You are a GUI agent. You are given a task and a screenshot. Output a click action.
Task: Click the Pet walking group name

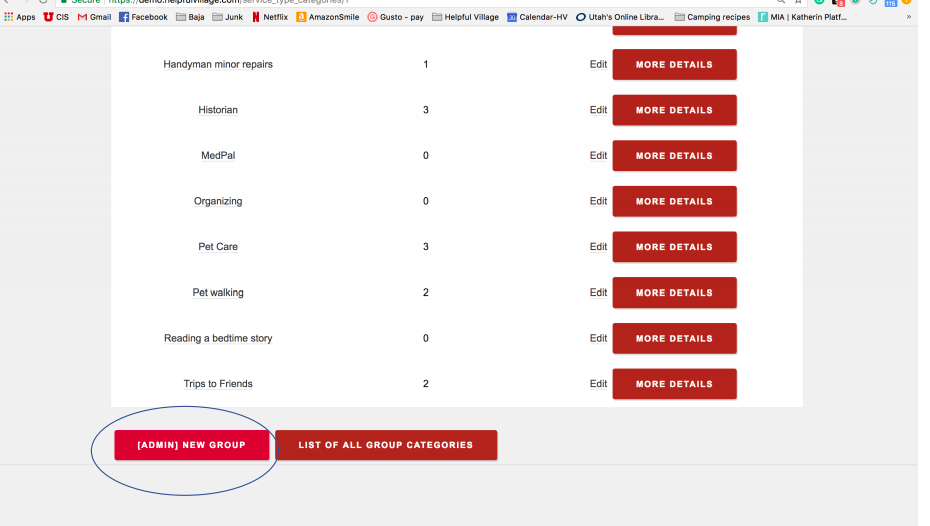tap(218, 292)
